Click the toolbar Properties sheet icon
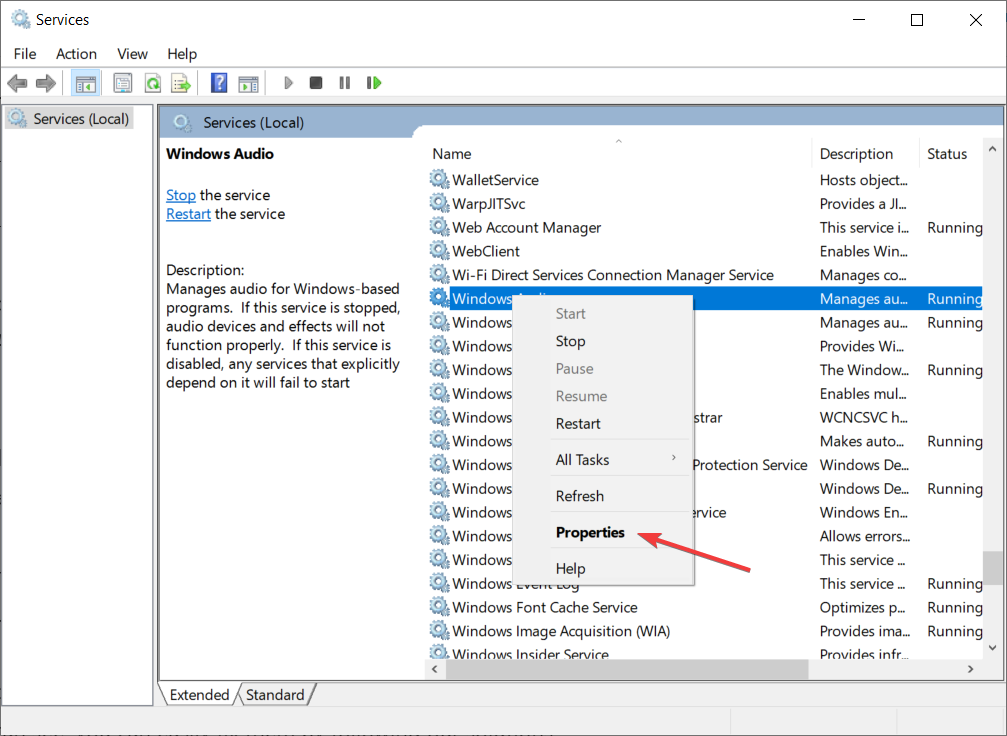This screenshot has width=1007, height=736. (123, 83)
